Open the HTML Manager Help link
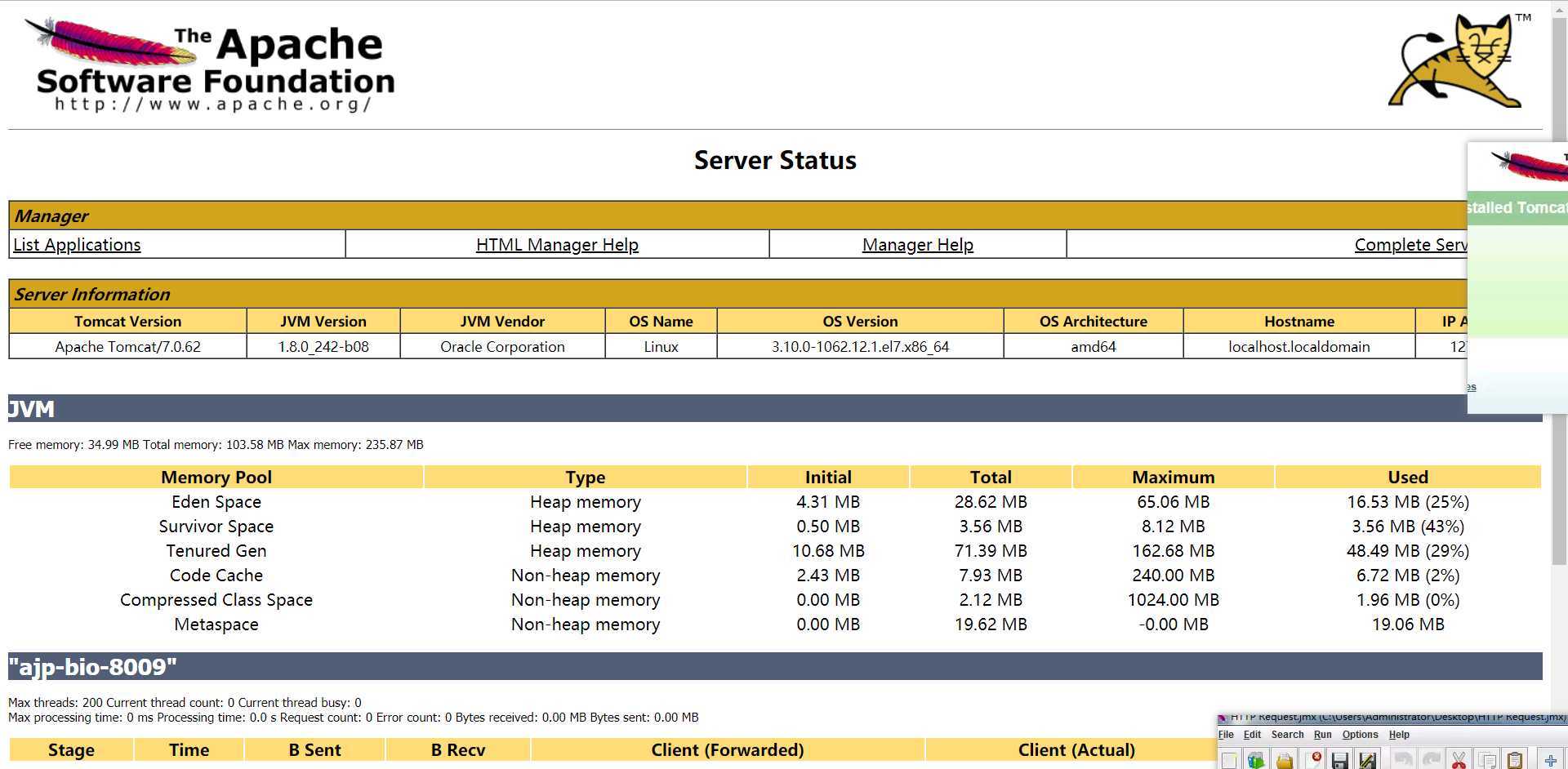 tap(557, 245)
